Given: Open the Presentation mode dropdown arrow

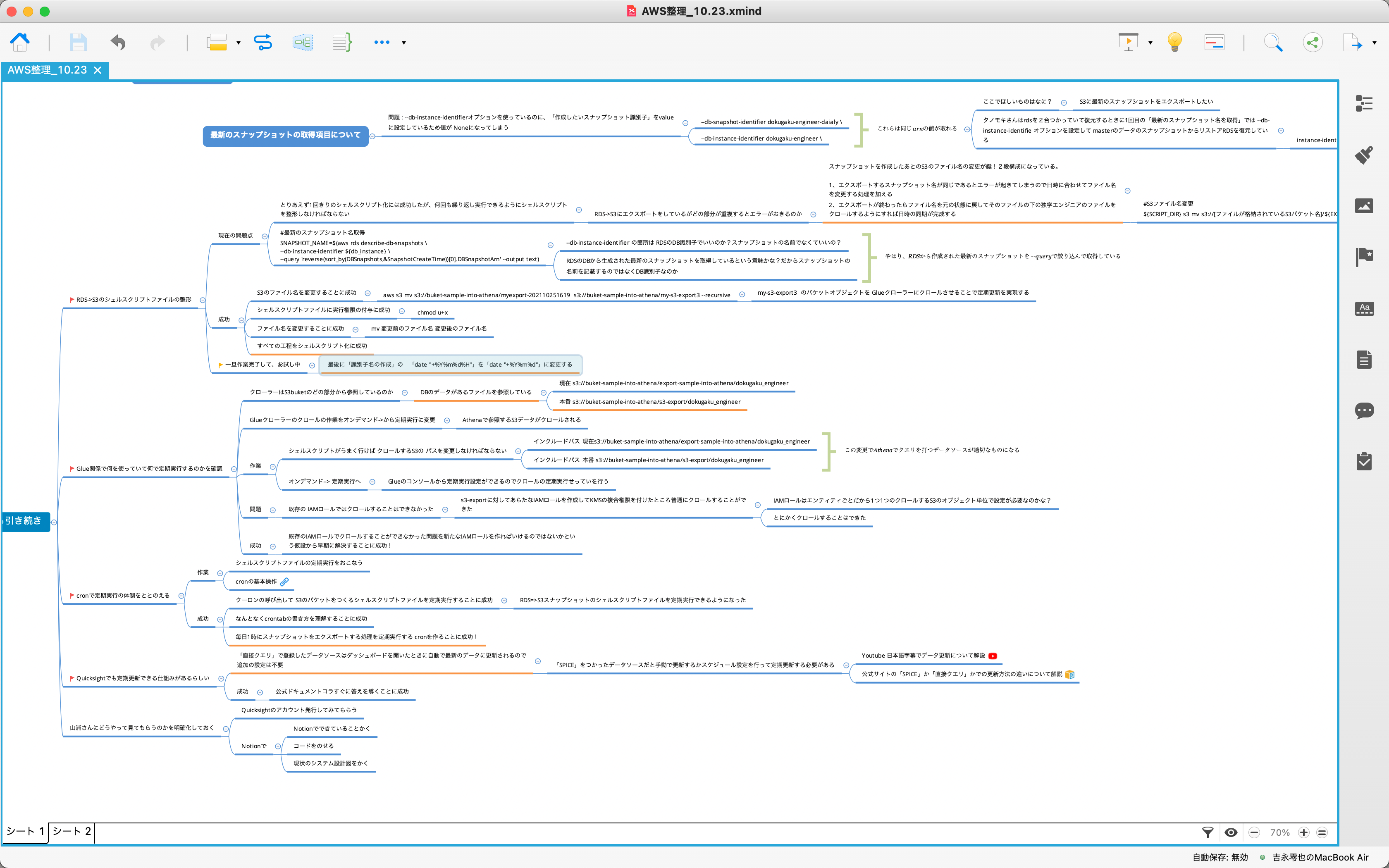Looking at the screenshot, I should point(1150,43).
